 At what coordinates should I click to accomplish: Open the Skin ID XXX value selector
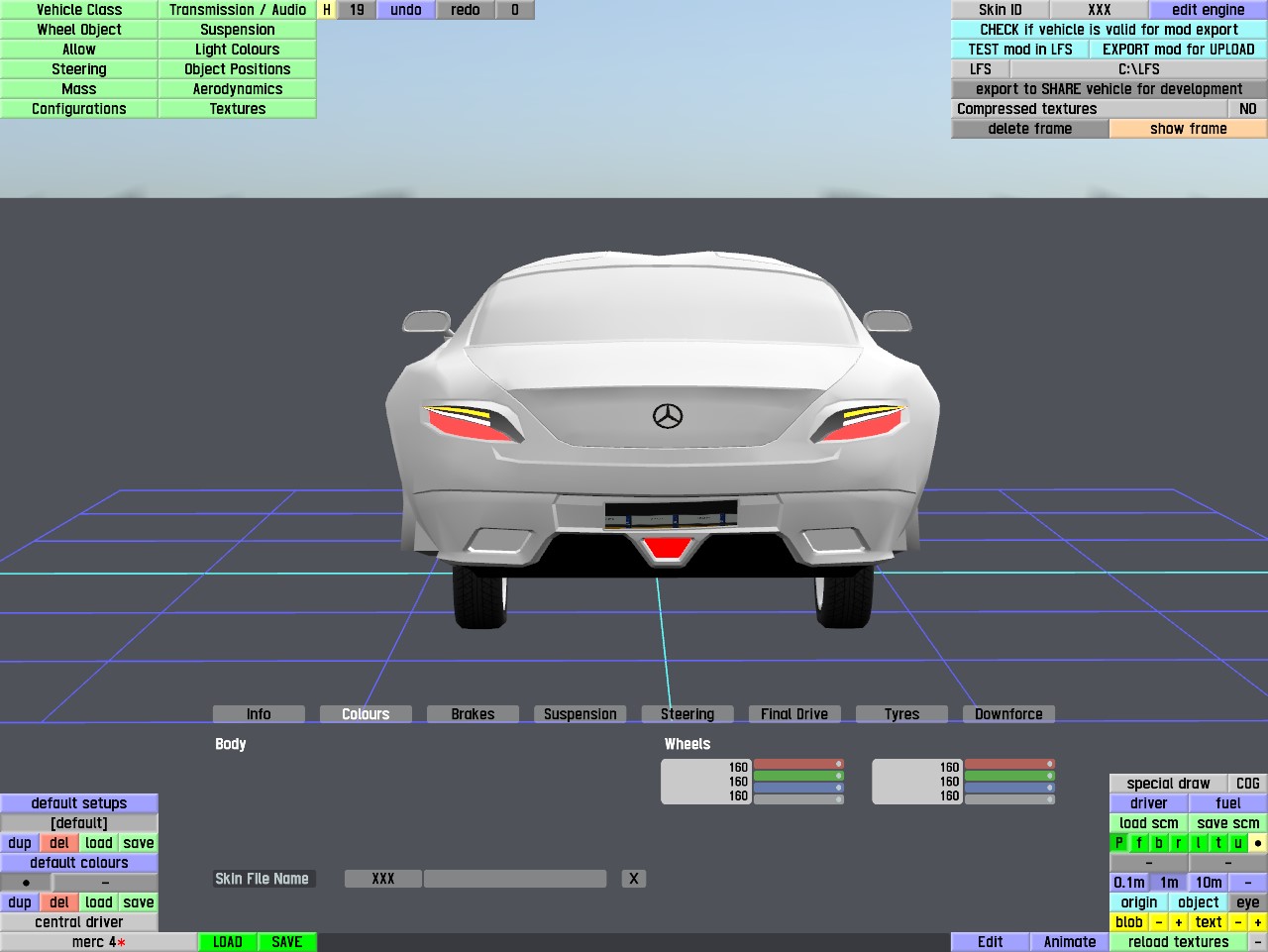pyautogui.click(x=1100, y=10)
